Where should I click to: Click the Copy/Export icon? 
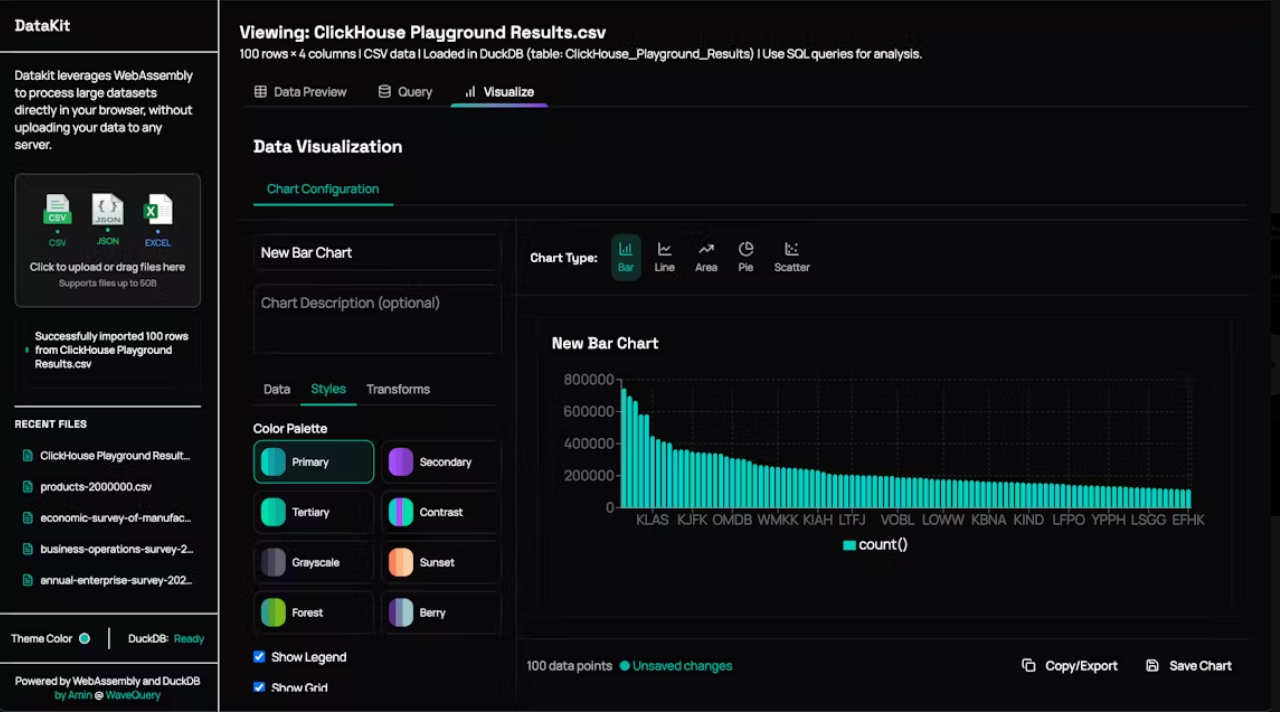(1028, 666)
